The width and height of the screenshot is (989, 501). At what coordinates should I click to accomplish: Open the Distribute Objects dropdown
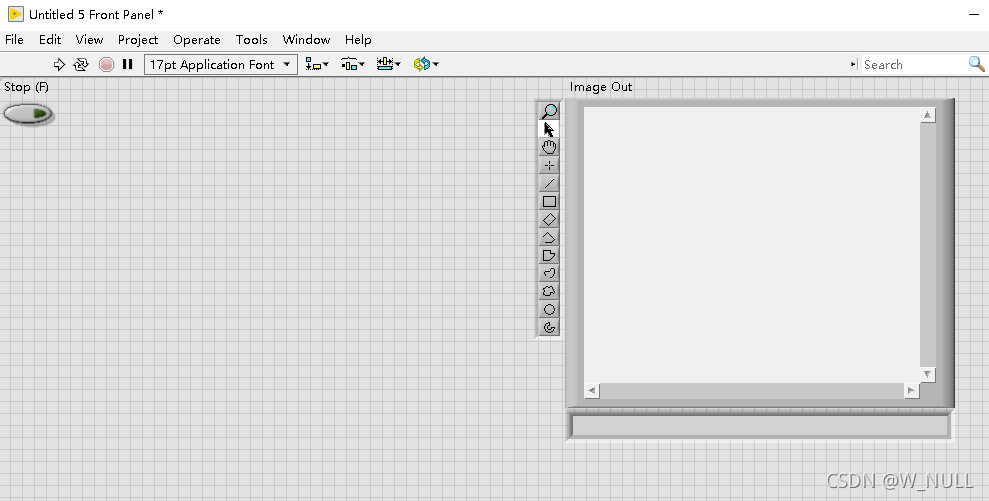tap(353, 64)
